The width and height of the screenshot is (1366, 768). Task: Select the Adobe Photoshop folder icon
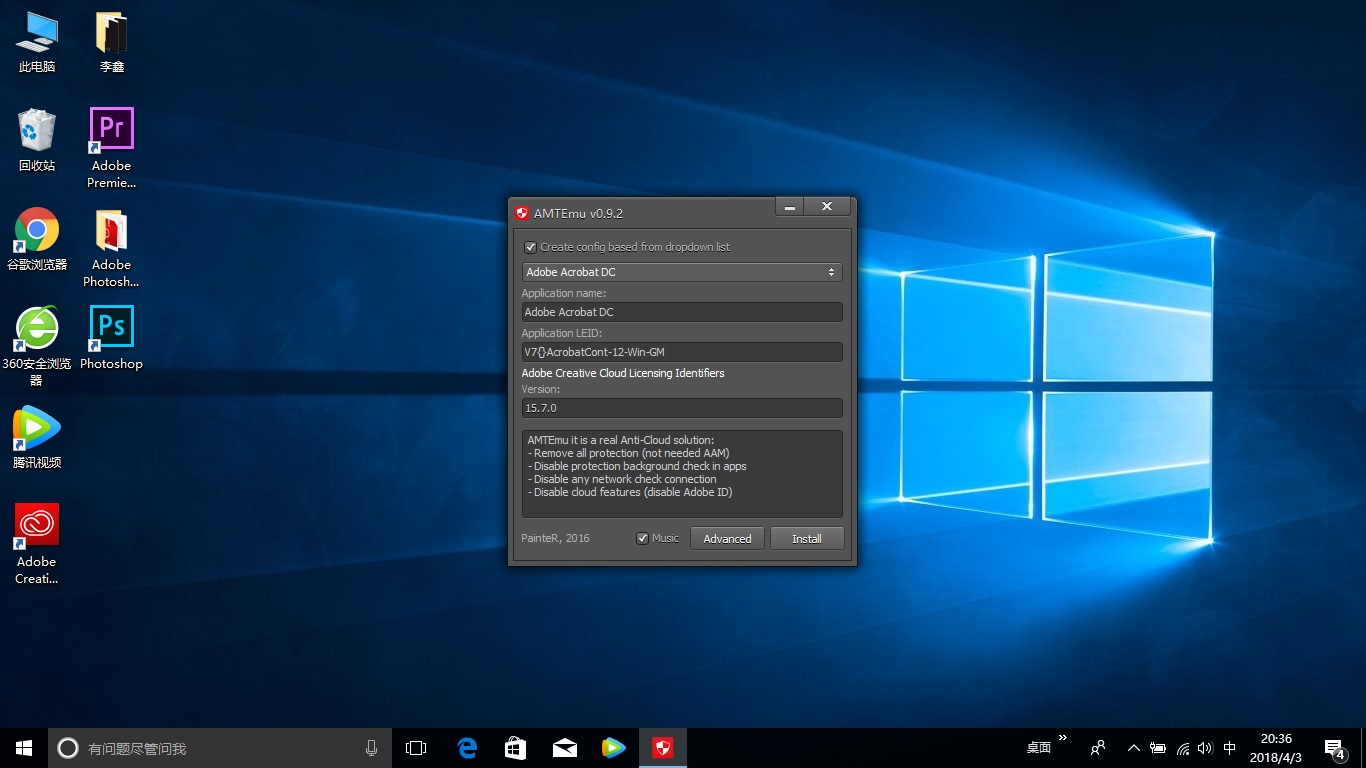click(112, 248)
